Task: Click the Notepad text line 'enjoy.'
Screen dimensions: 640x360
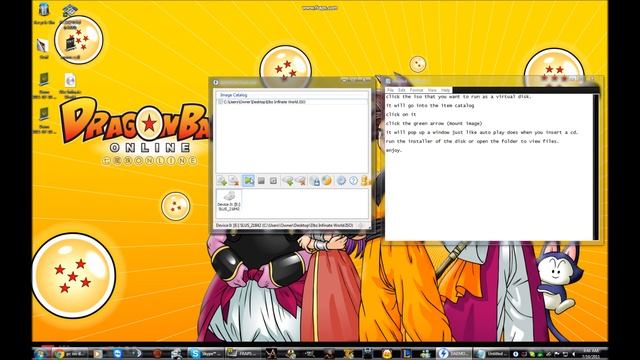Action: 394,150
